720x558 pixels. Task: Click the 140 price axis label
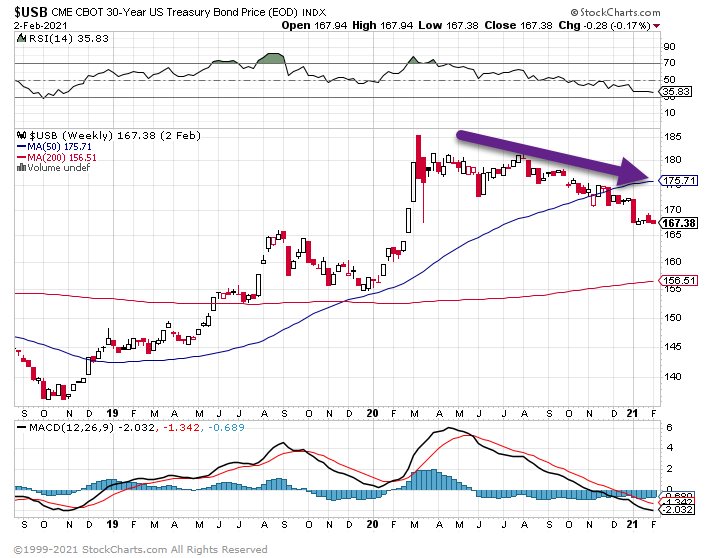tap(673, 377)
